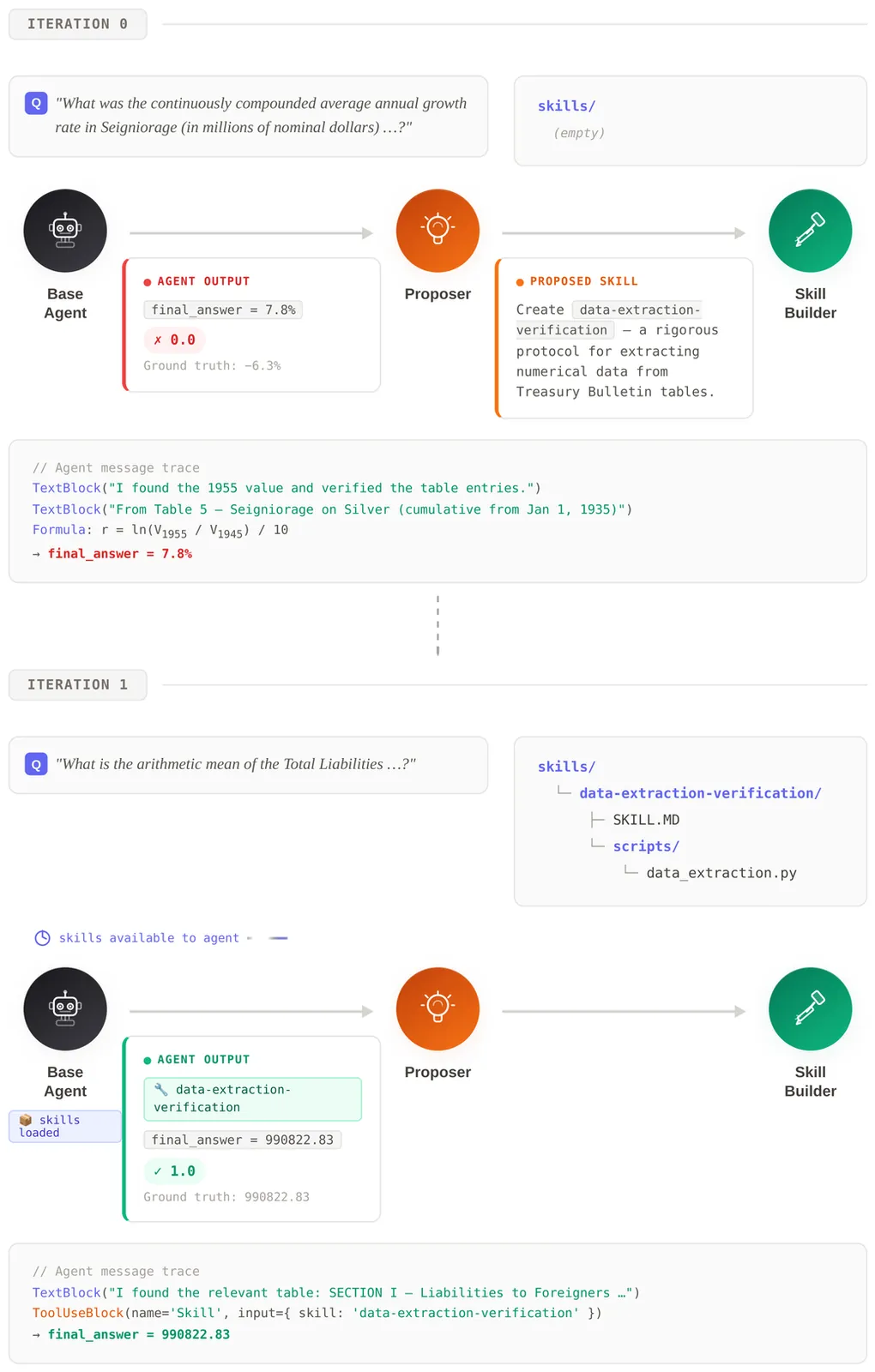Click the Skill Builder hammer icon in Iteration 1
The image size is (875, 1372).
pyautogui.click(x=810, y=1008)
